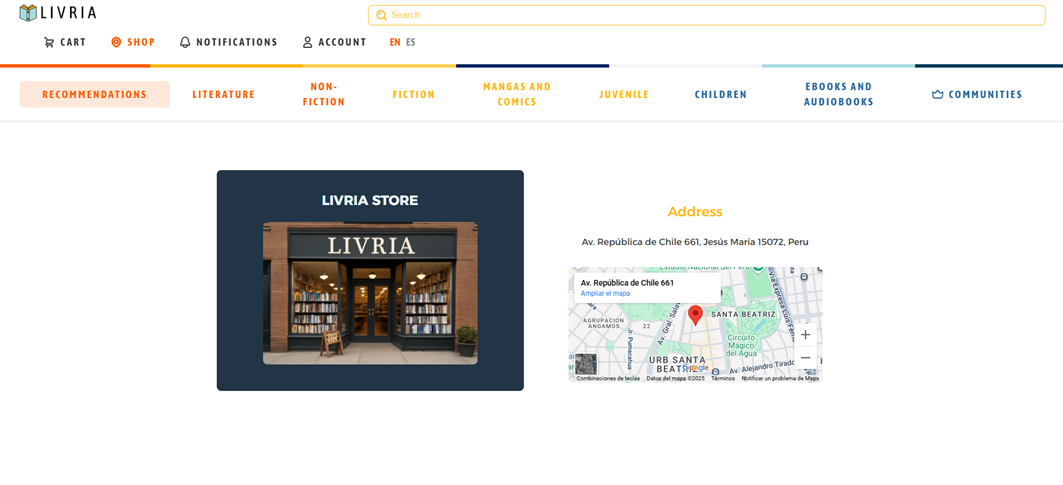Click the SANTA BEATRIZ map label

pyautogui.click(x=743, y=314)
